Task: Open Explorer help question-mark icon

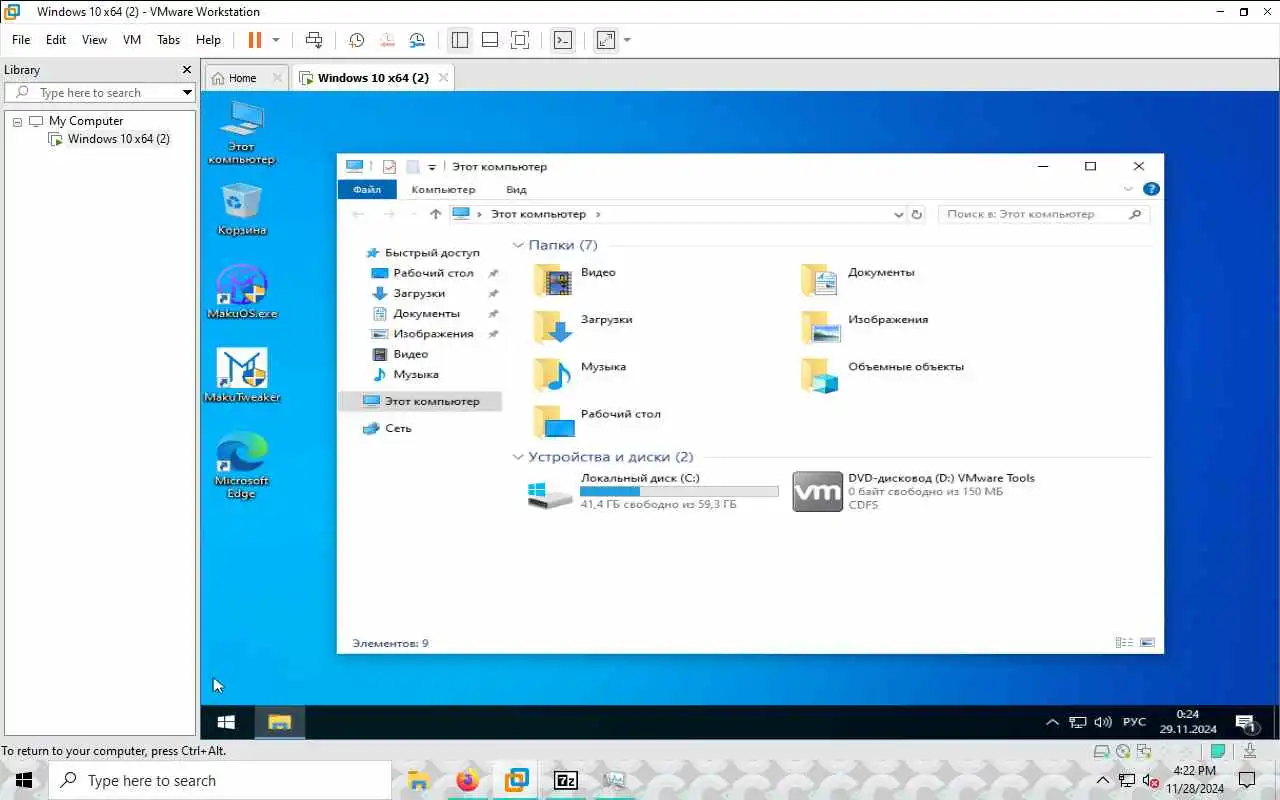Action: tap(1151, 189)
